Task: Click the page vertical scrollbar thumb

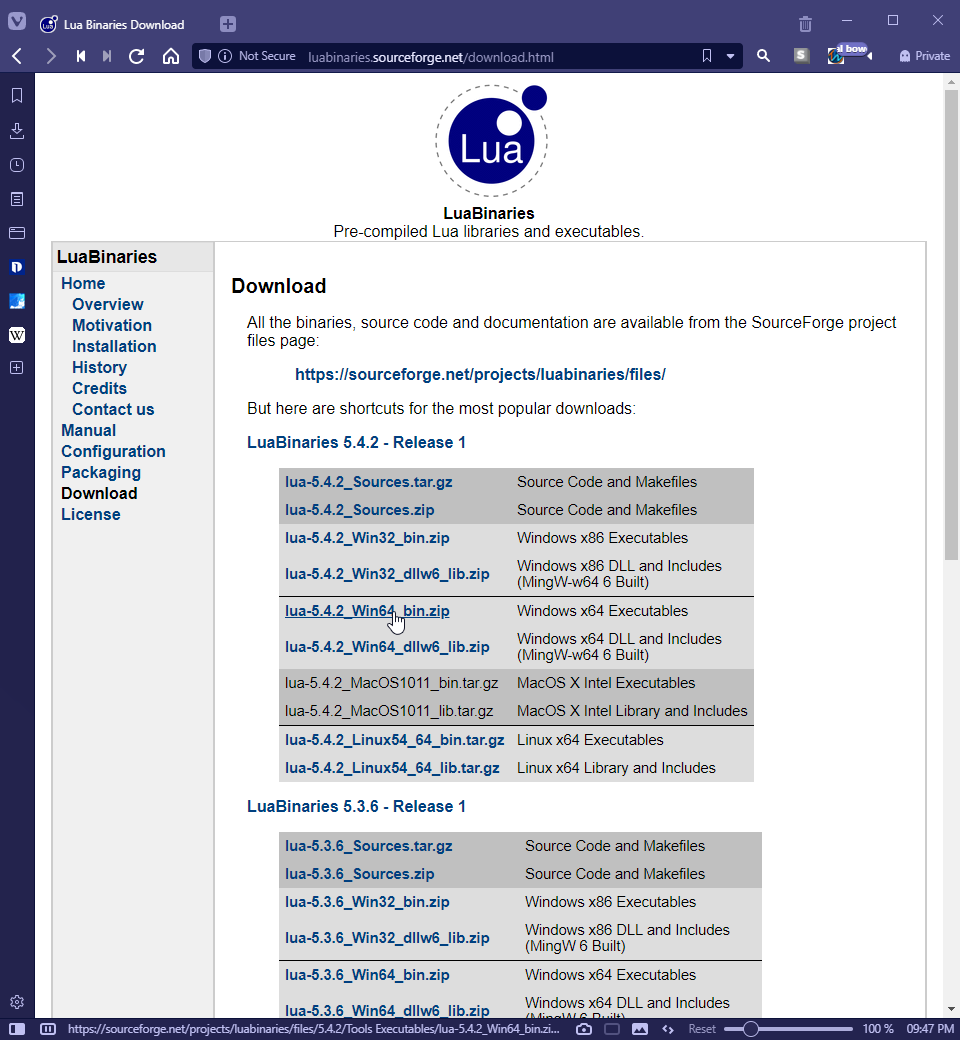Action: pos(951,324)
